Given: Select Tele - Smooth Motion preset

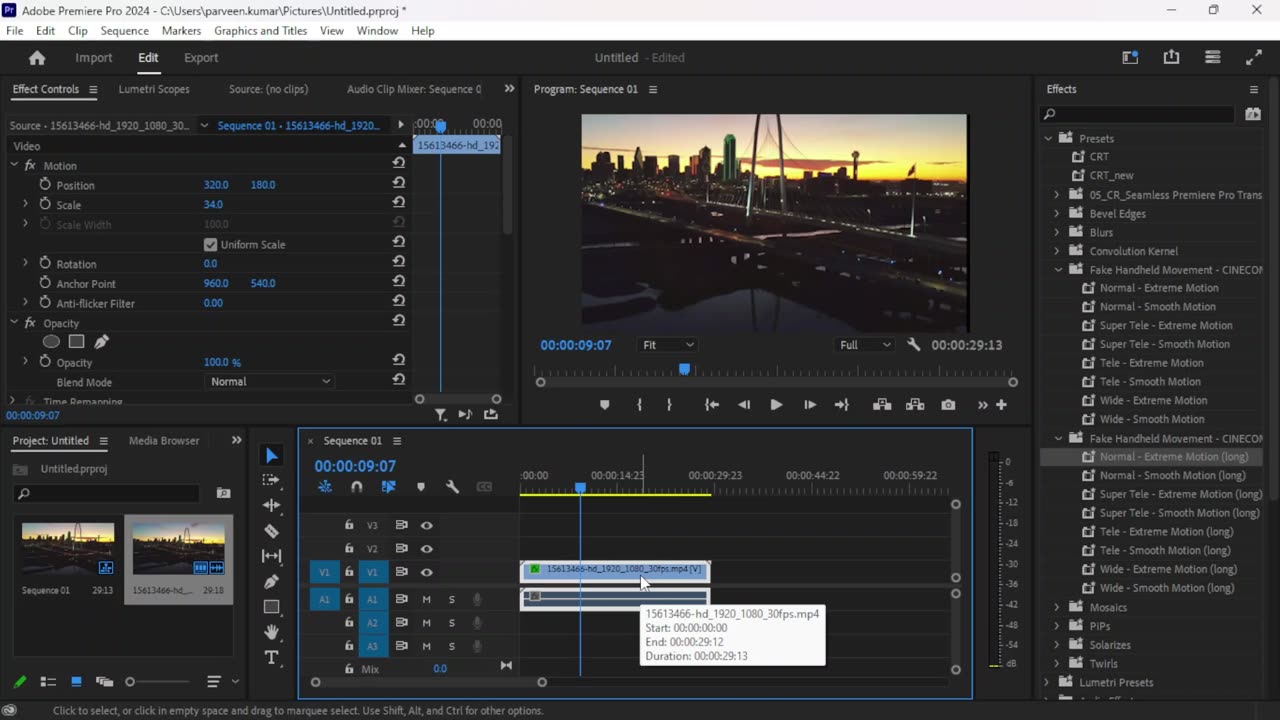Looking at the screenshot, I should 1150,381.
